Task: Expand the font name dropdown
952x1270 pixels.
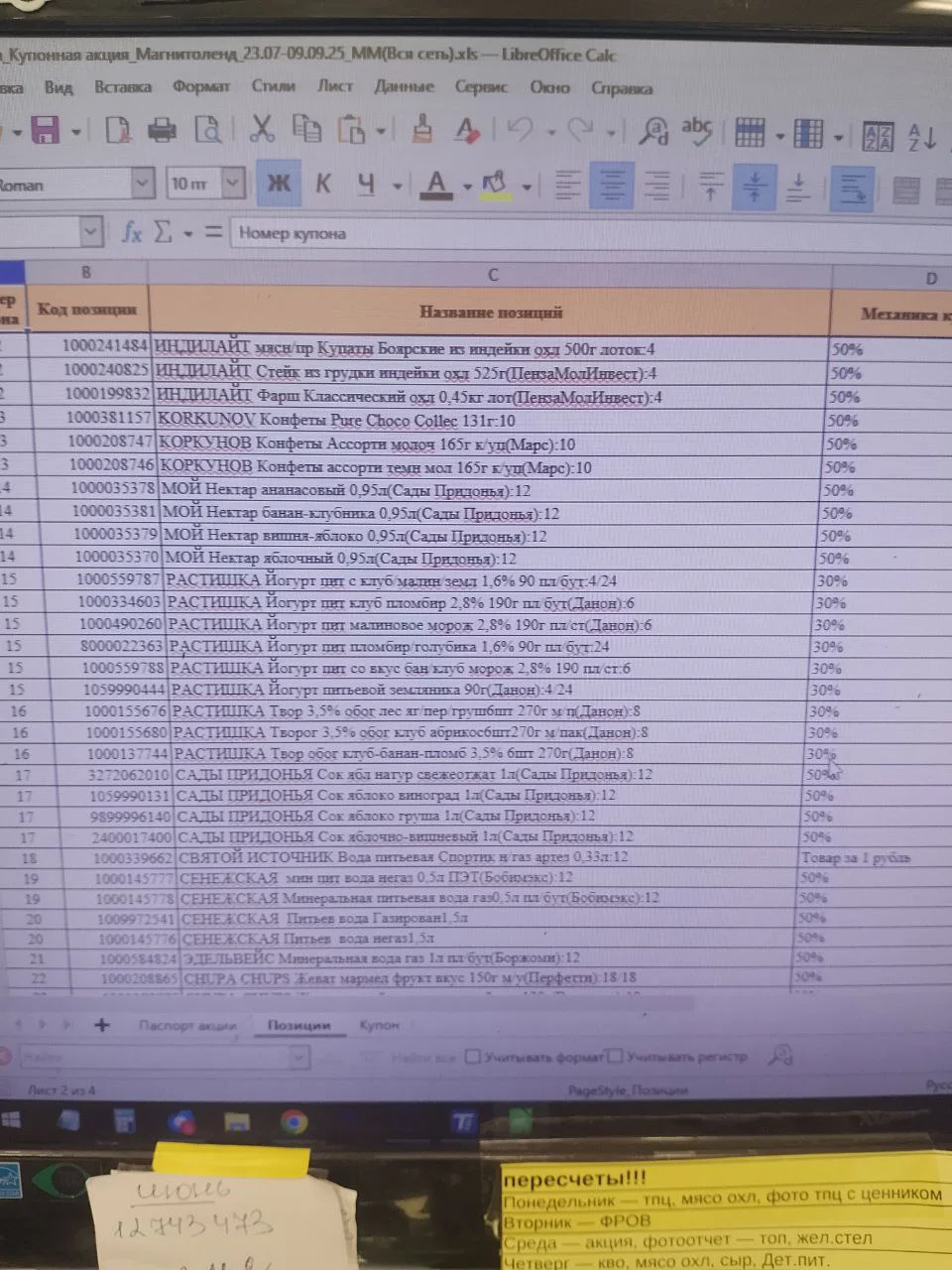Action: (x=143, y=183)
